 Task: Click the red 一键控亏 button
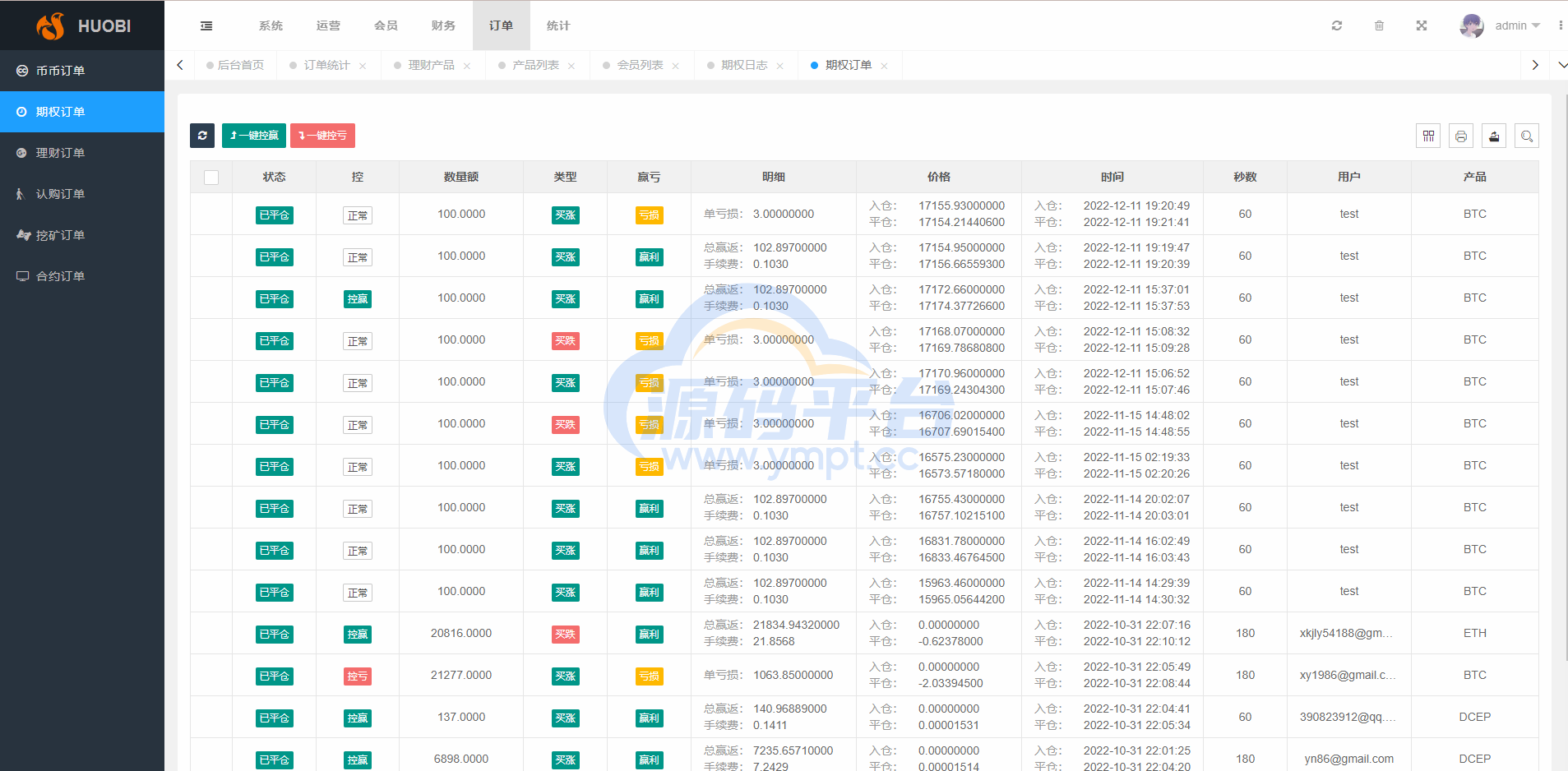coord(322,136)
